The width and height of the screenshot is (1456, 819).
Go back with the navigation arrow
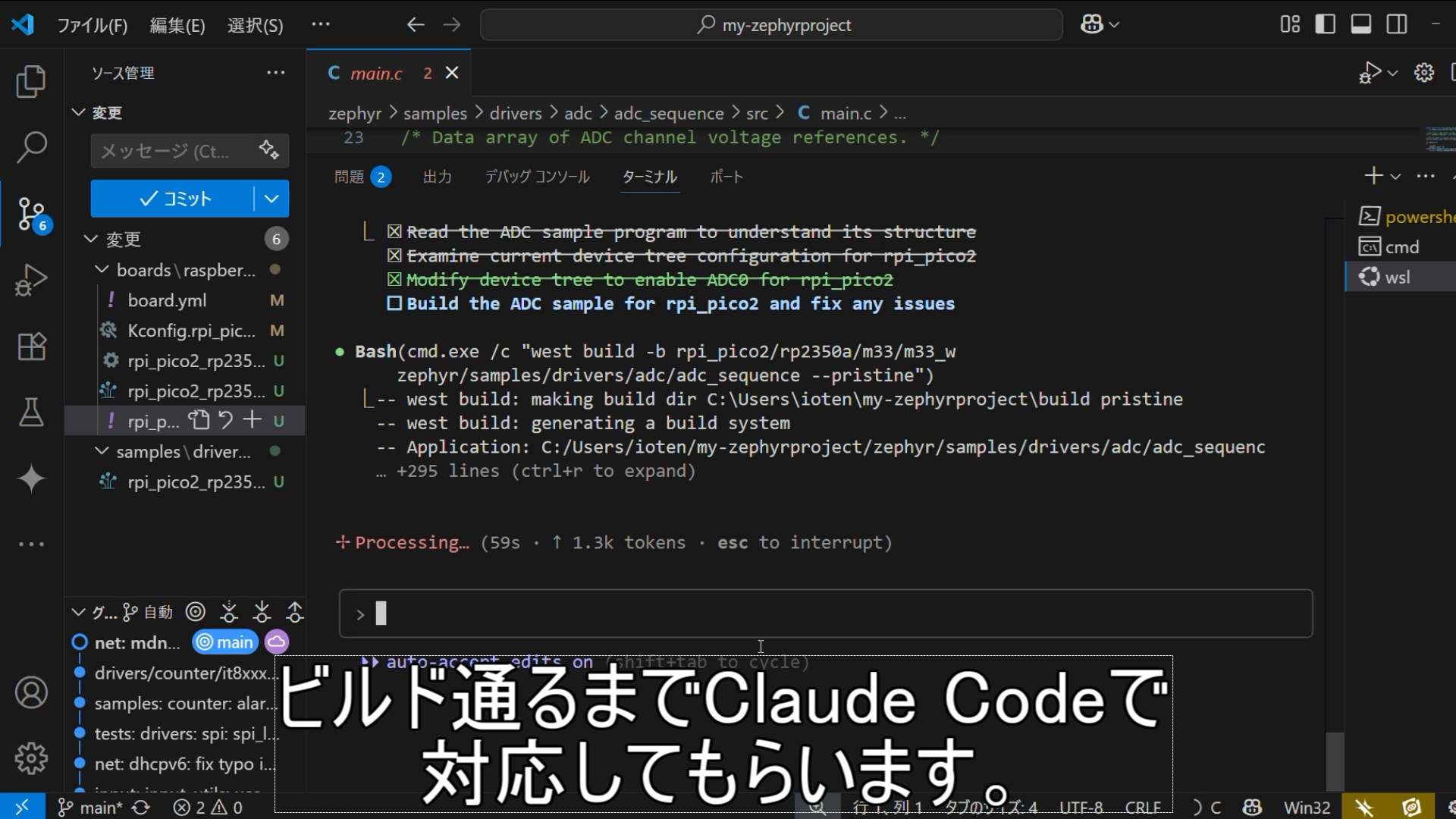(x=416, y=25)
